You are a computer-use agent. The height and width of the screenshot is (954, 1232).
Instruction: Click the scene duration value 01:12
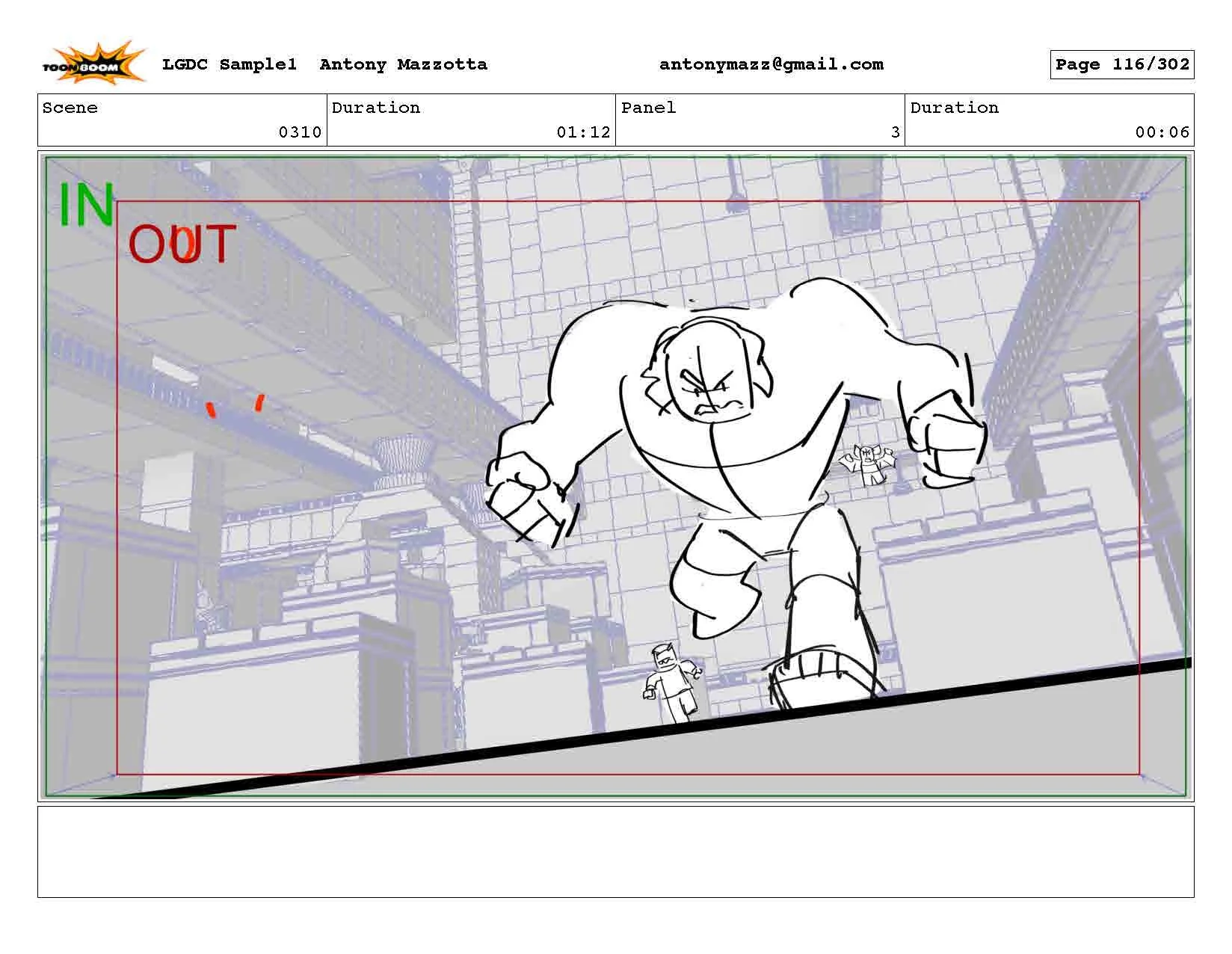click(x=583, y=132)
